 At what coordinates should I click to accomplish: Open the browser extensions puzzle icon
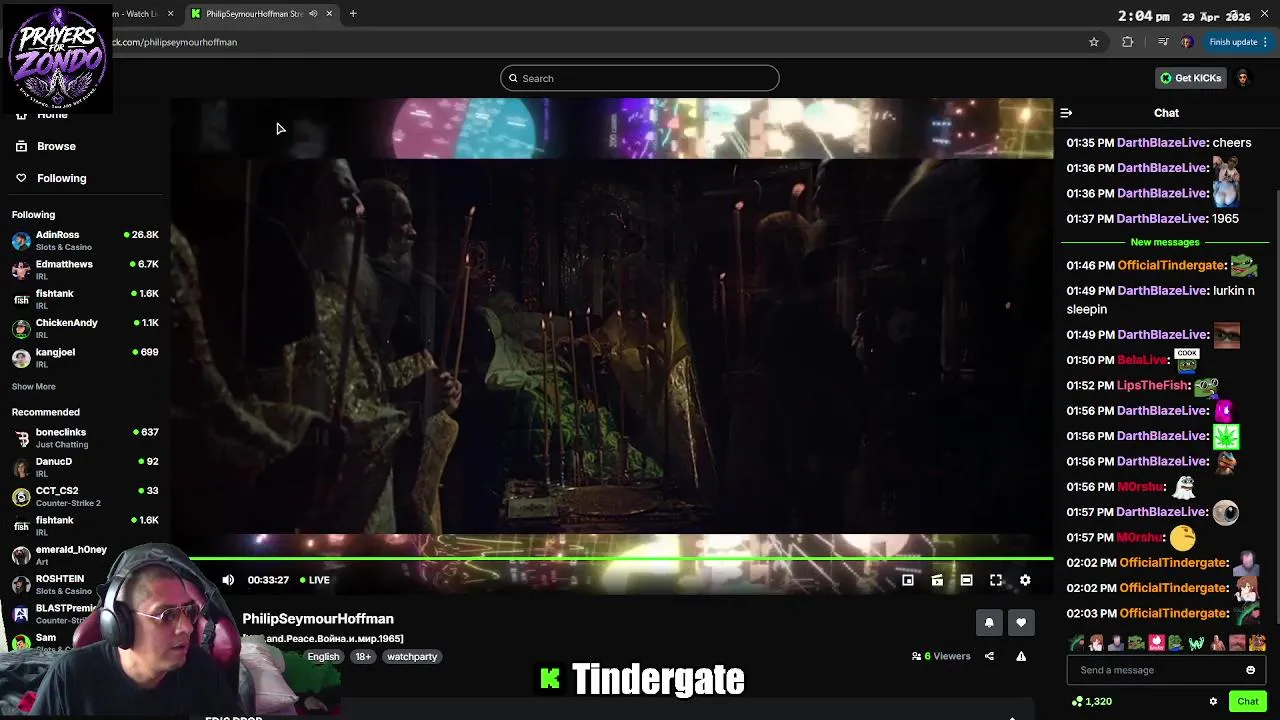pyautogui.click(x=1128, y=42)
